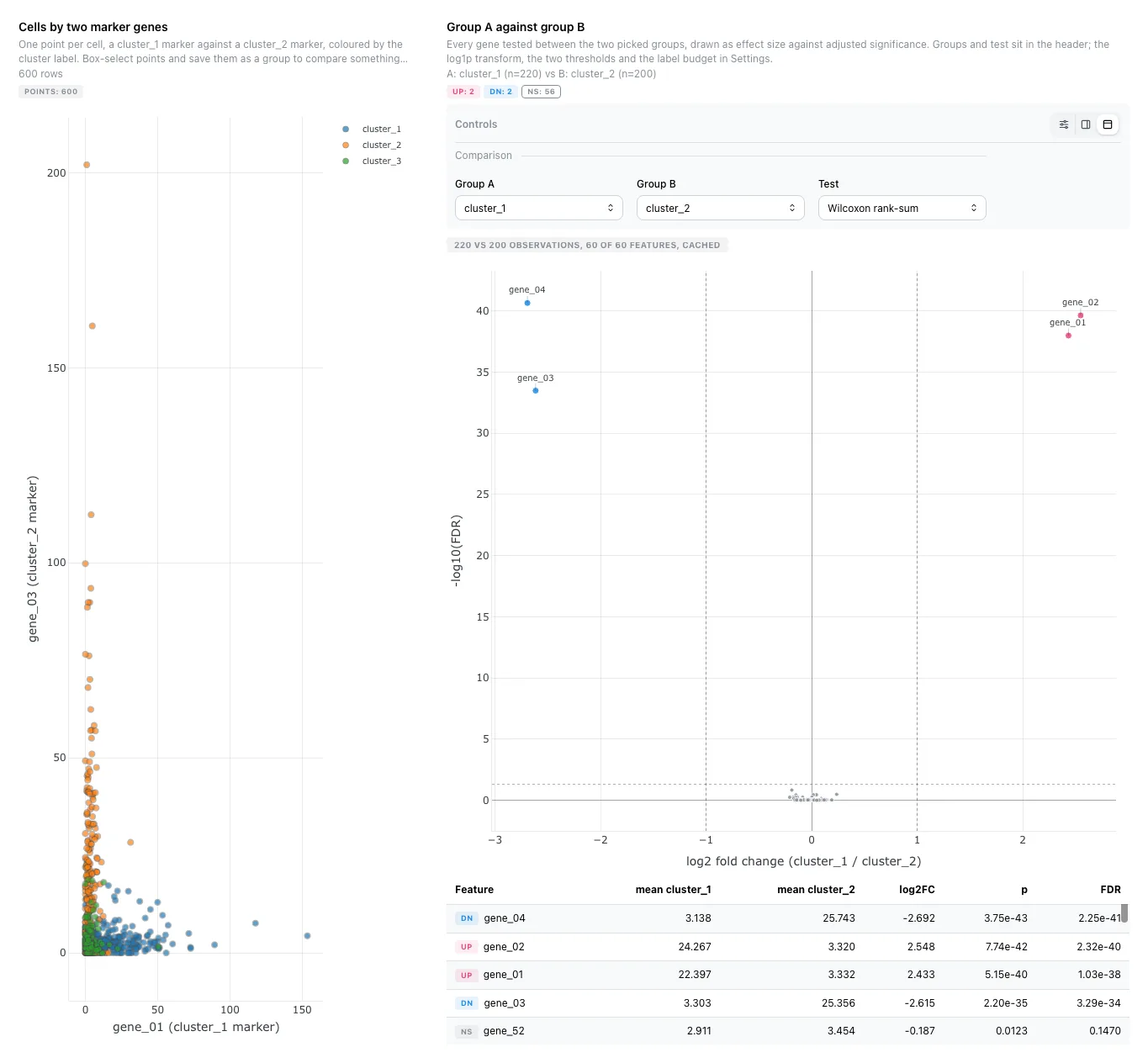This screenshot has width=1148, height=1063.
Task: Open the Group B dropdown
Action: coord(721,208)
